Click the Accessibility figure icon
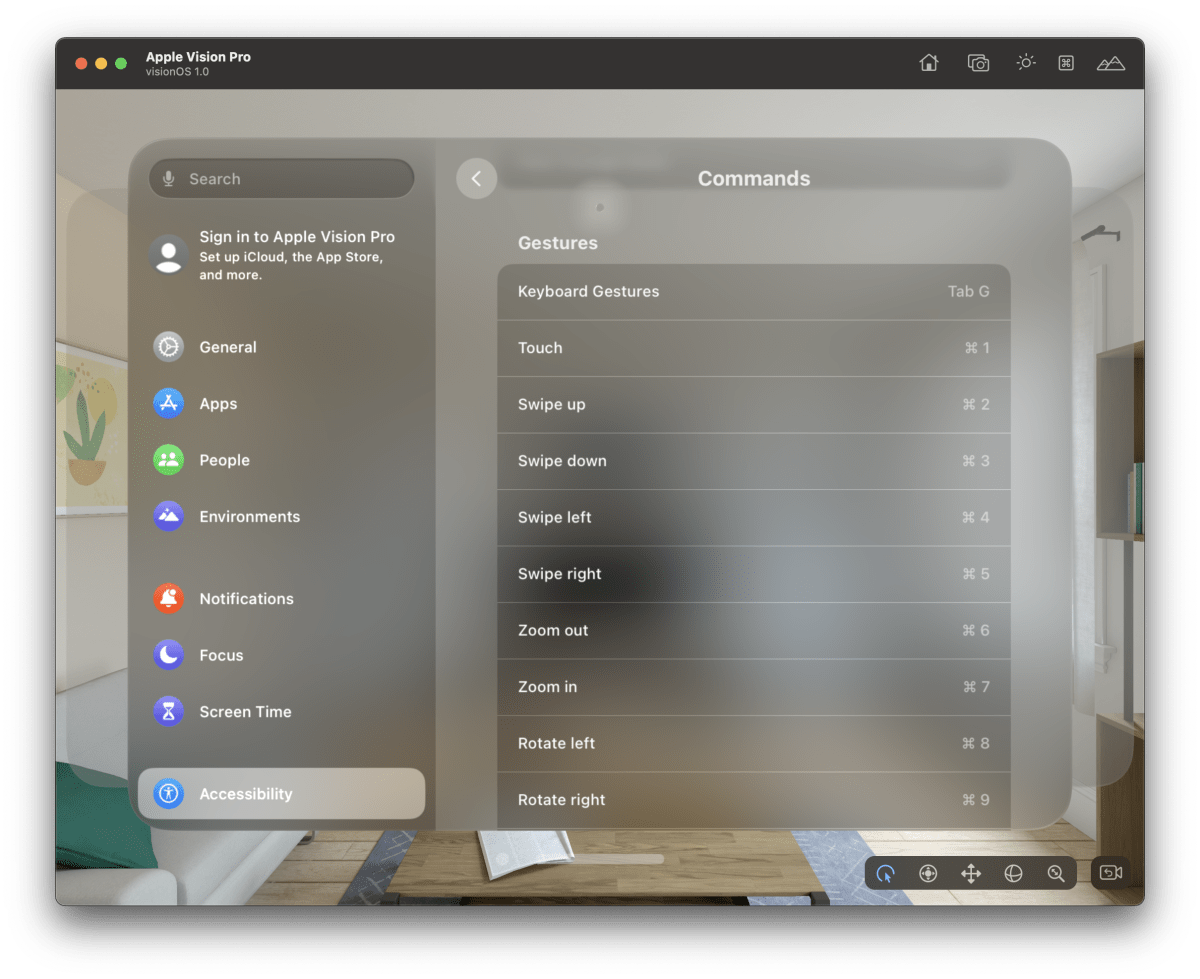The height and width of the screenshot is (979, 1200). (x=168, y=794)
